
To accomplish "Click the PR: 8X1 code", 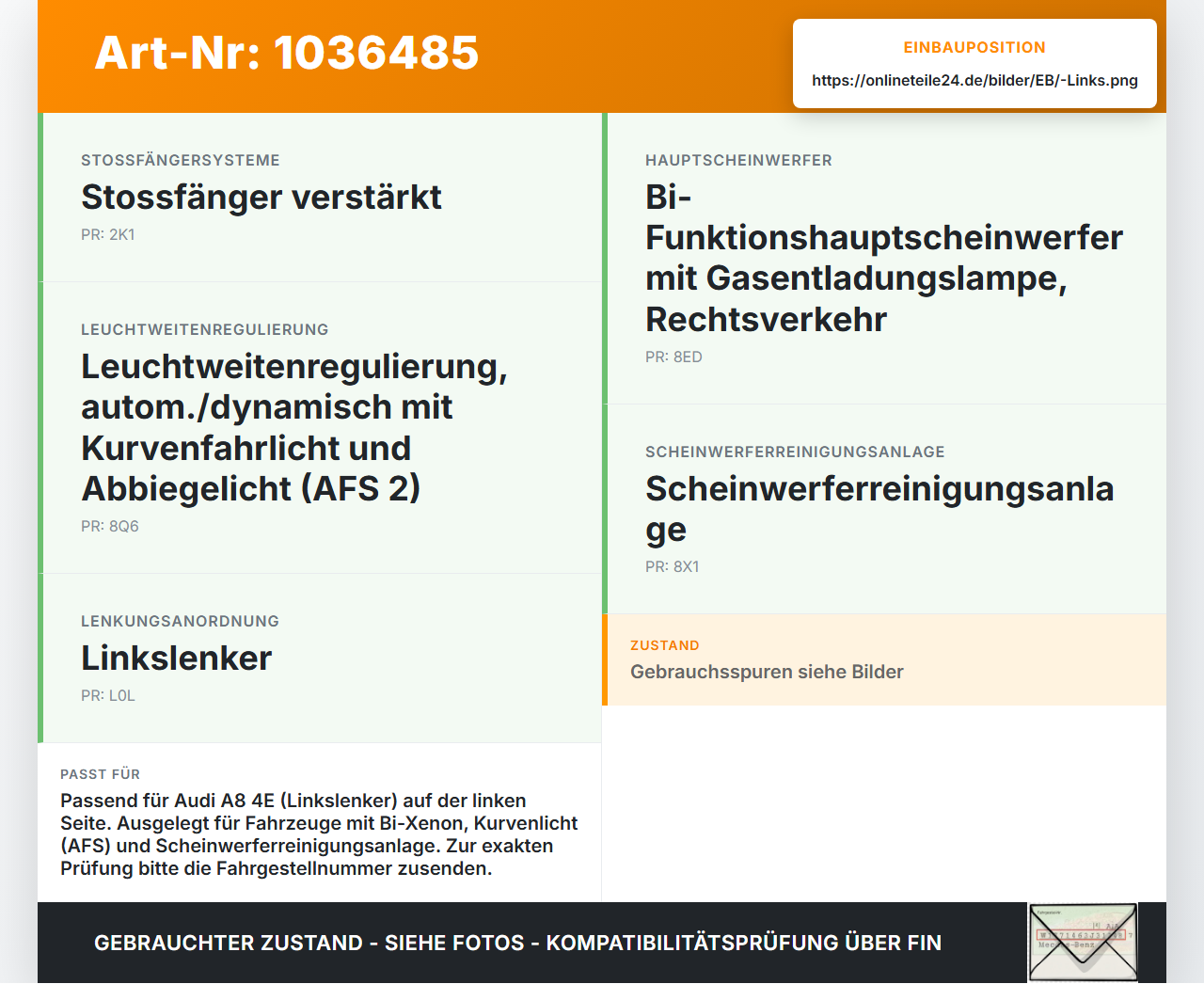I will pyautogui.click(x=673, y=567).
